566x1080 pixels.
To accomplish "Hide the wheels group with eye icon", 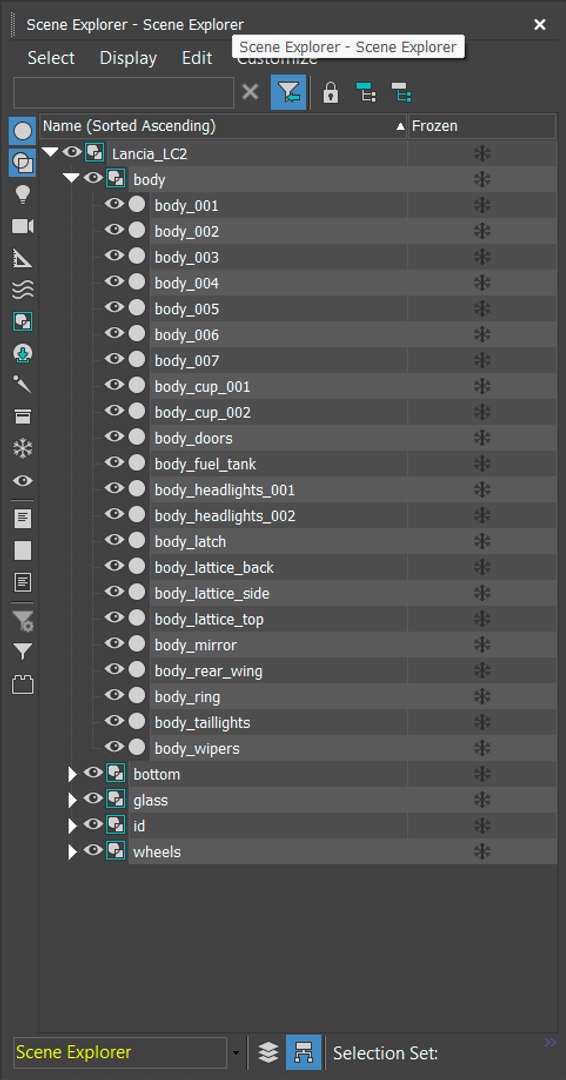I will (93, 851).
